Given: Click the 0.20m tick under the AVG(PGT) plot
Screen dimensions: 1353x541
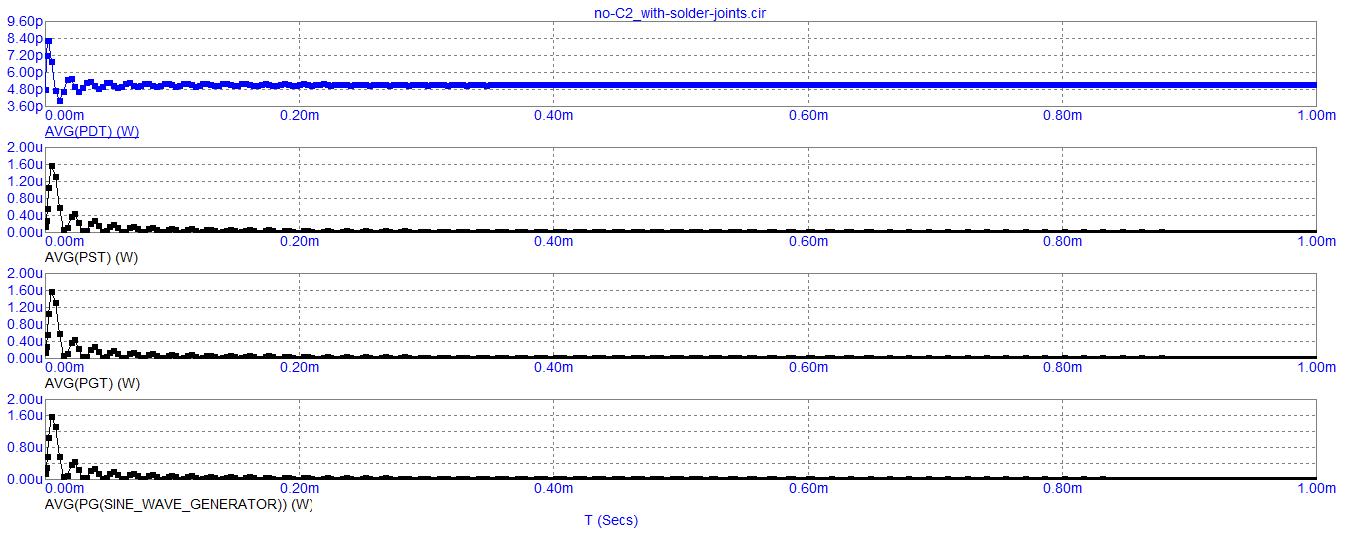Looking at the screenshot, I should pos(299,367).
